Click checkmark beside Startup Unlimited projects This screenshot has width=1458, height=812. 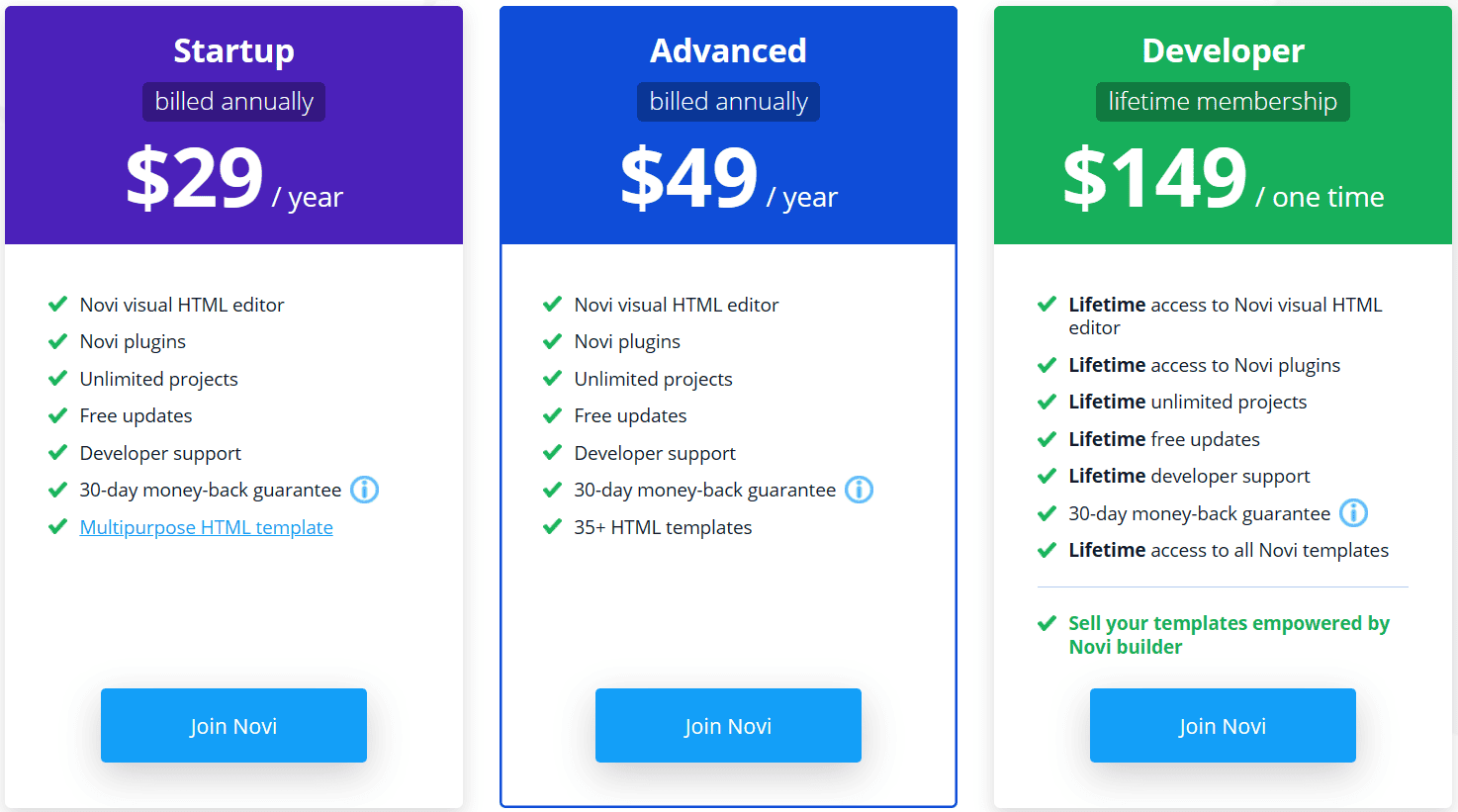pos(57,379)
